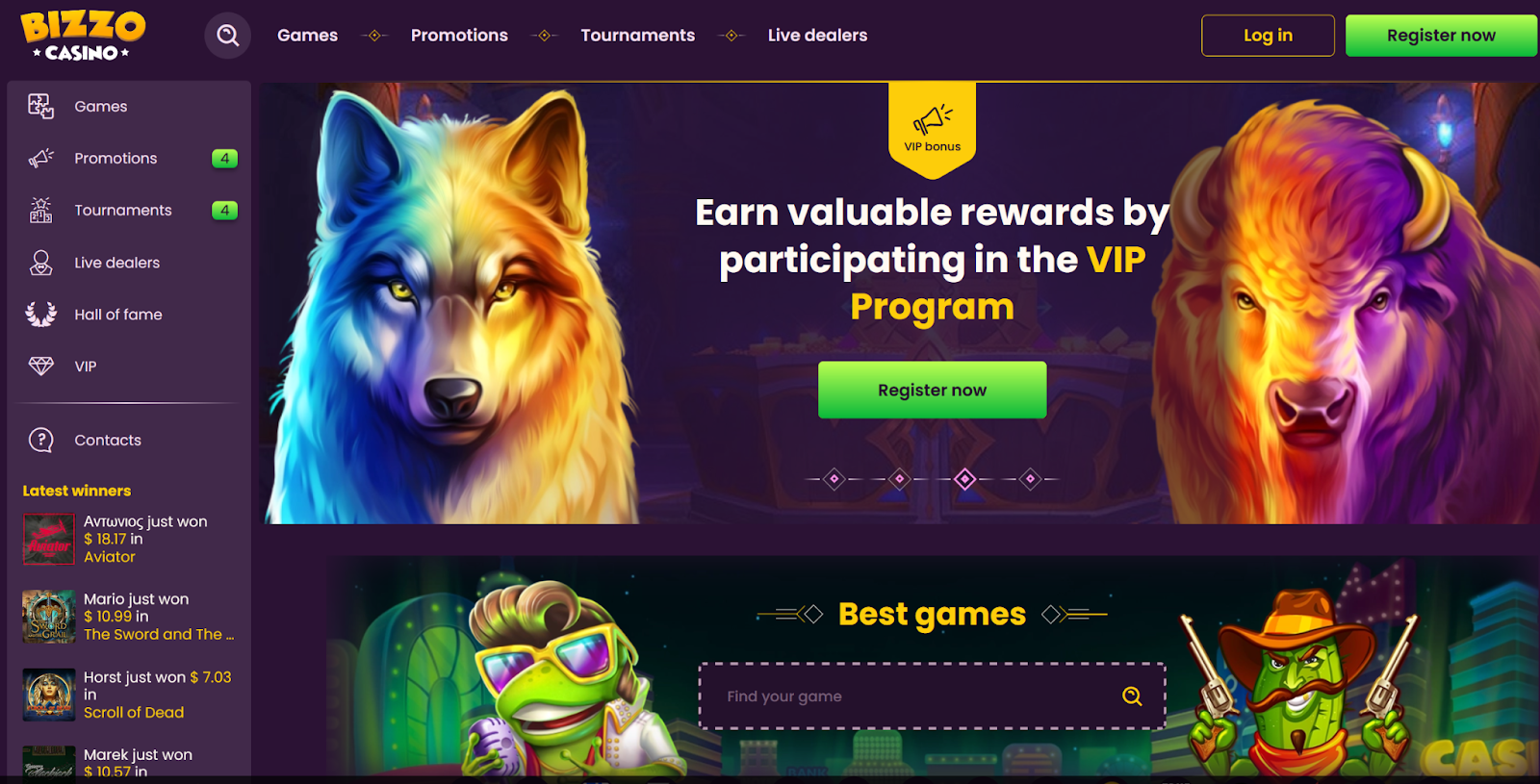Image resolution: width=1540 pixels, height=784 pixels.
Task: Open the Aviator game thumbnail in winners
Action: [x=49, y=539]
